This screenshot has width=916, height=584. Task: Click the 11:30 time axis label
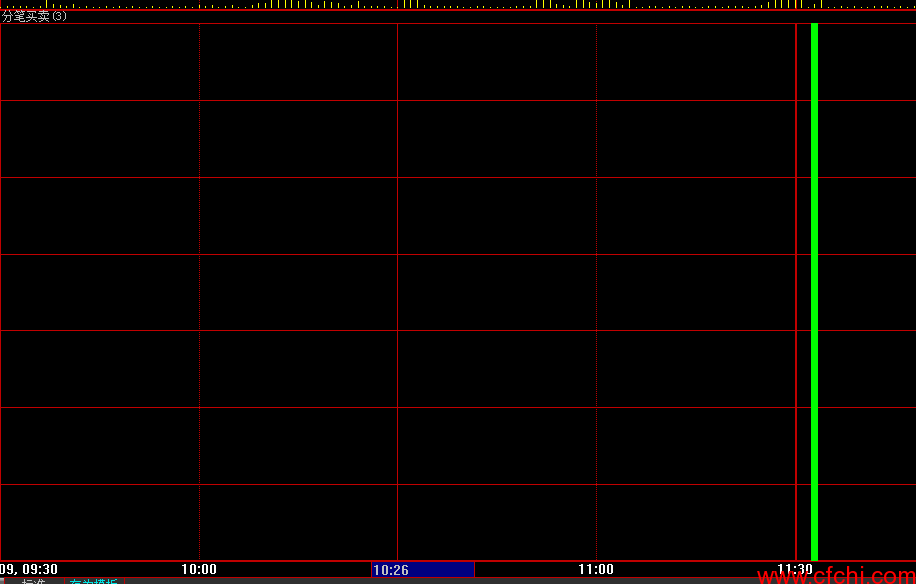(x=794, y=569)
